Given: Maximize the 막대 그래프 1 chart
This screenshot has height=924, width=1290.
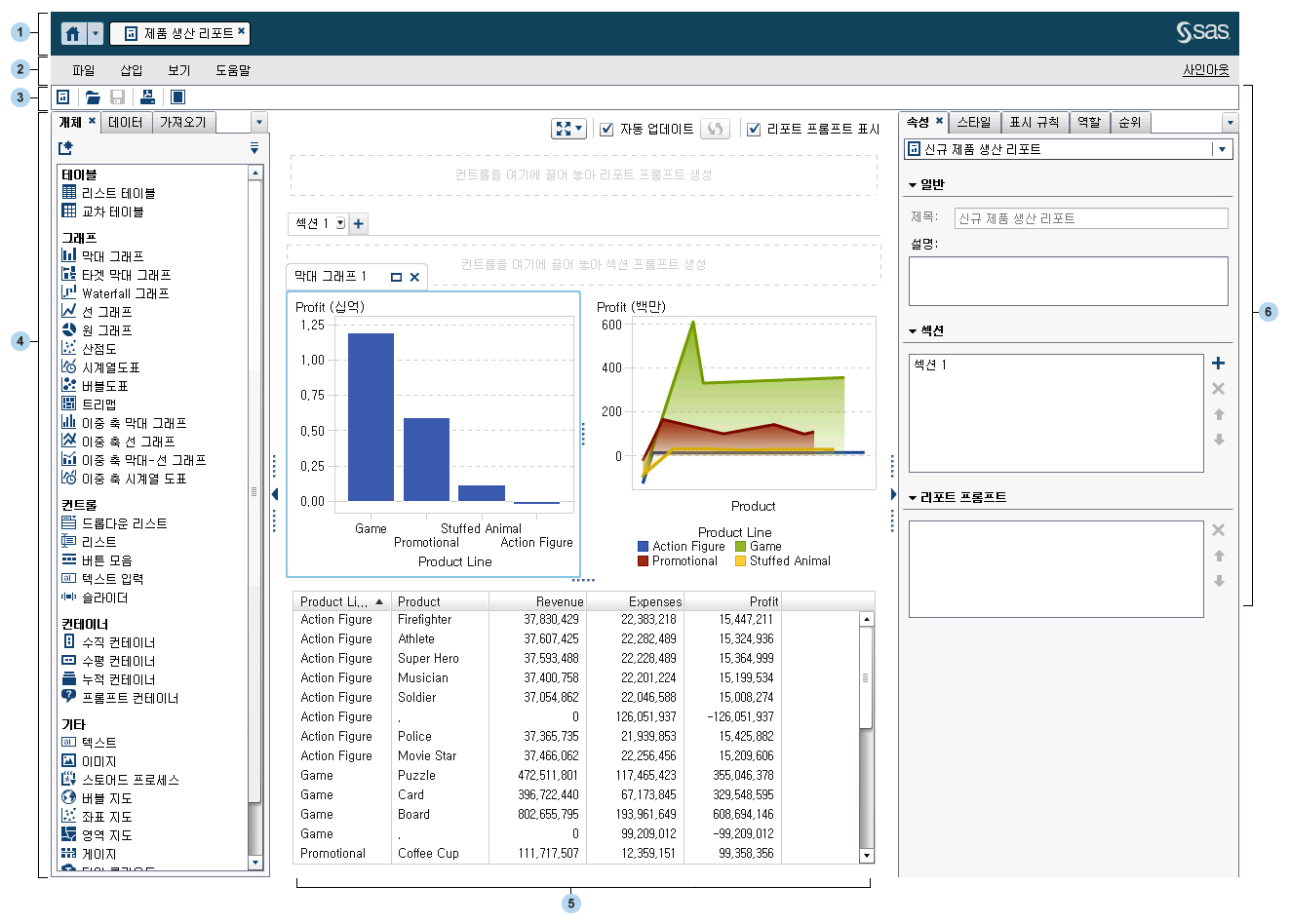Looking at the screenshot, I should pyautogui.click(x=396, y=277).
